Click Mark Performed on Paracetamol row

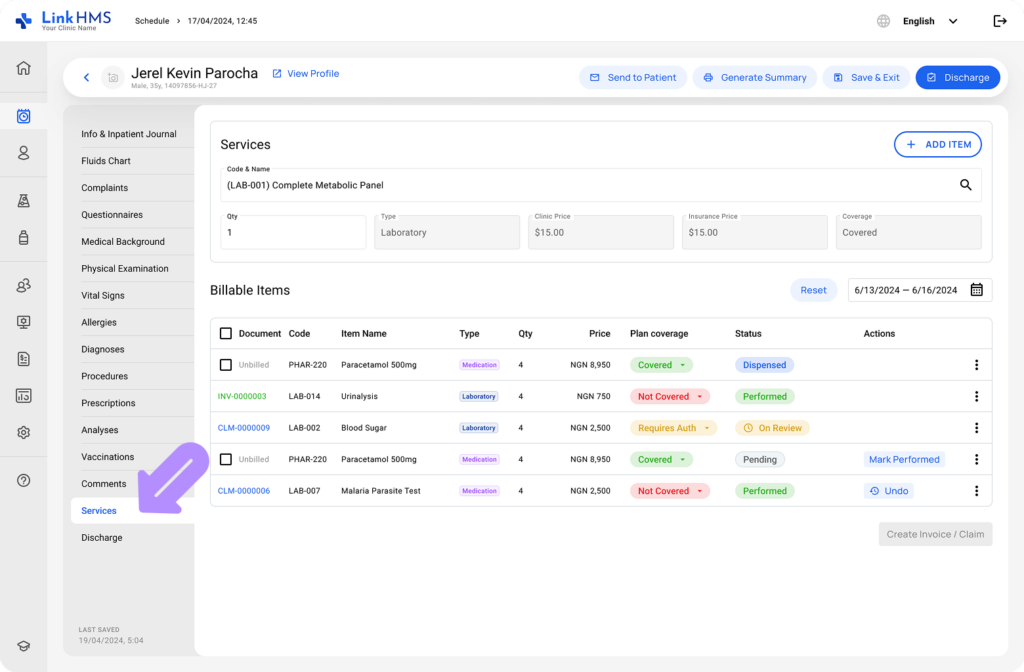pos(904,459)
